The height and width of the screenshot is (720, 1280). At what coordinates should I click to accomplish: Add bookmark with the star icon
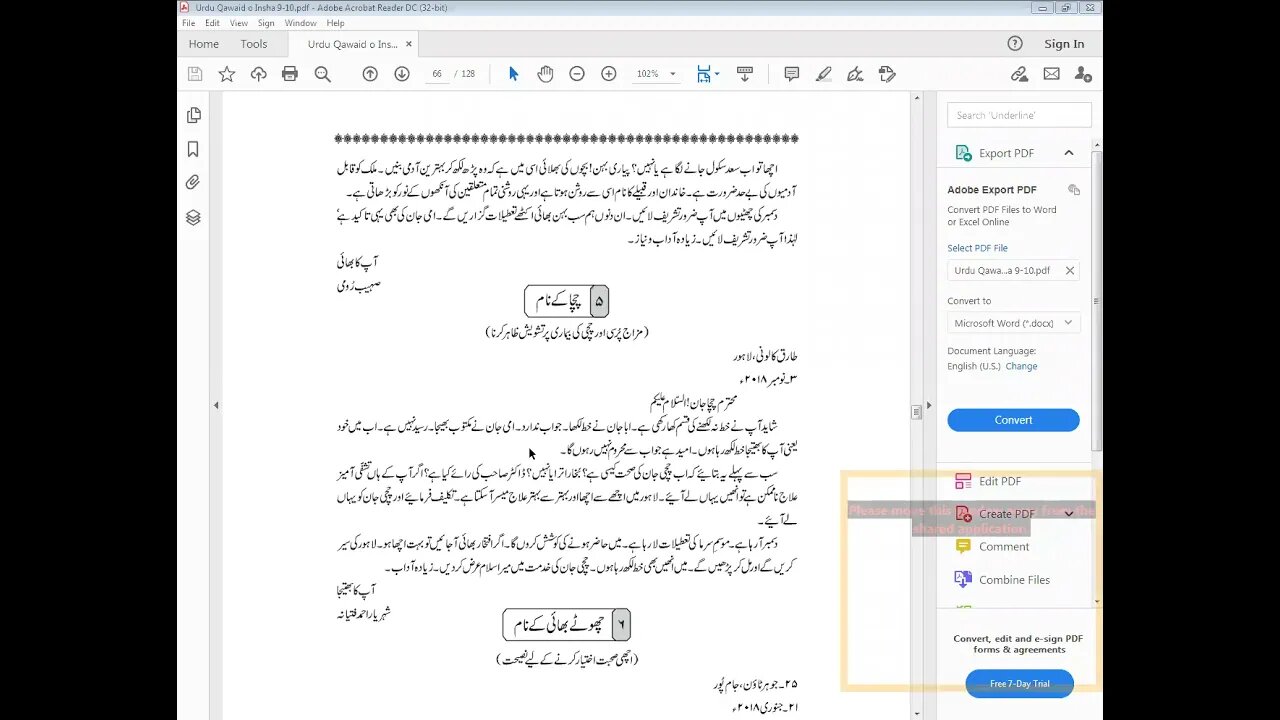(x=227, y=74)
